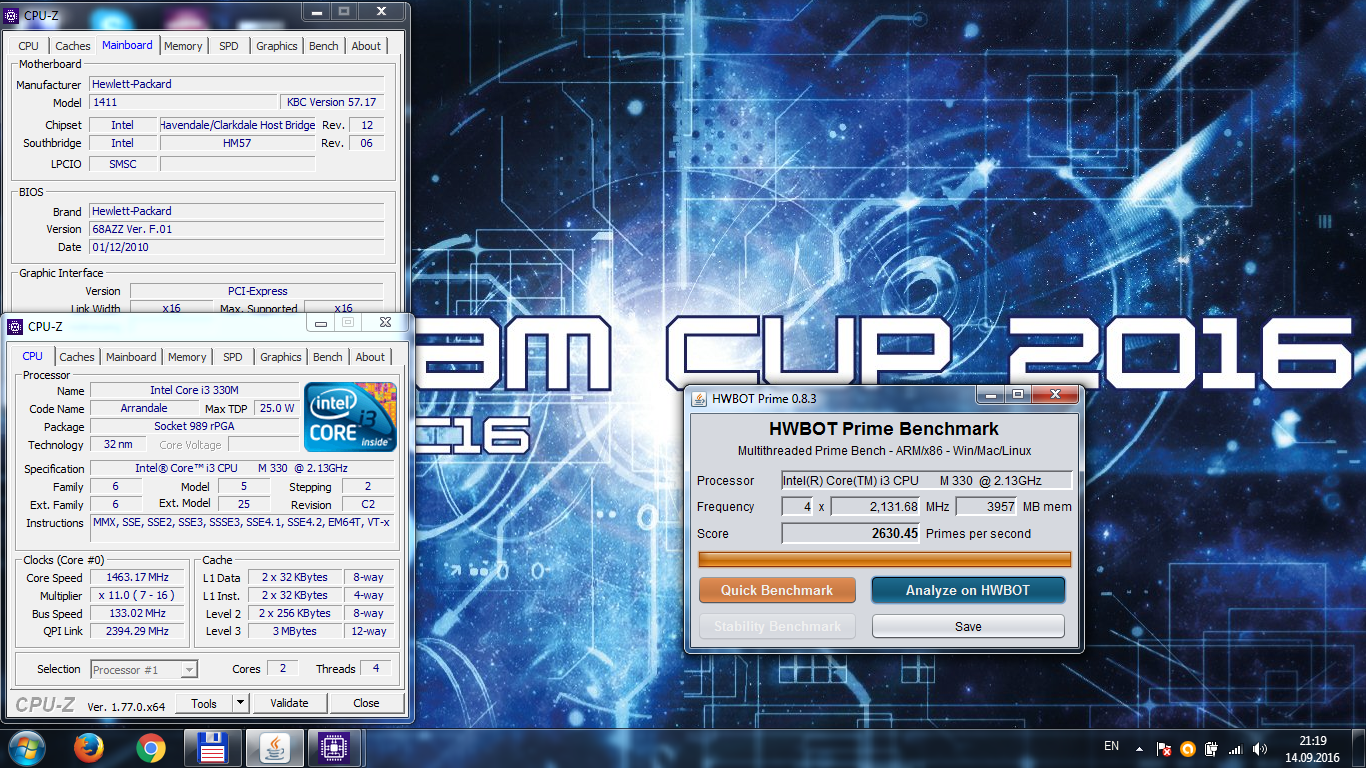Click the Package value Socket 989 rPGA
Viewport: 1366px width, 768px height.
click(x=195, y=427)
